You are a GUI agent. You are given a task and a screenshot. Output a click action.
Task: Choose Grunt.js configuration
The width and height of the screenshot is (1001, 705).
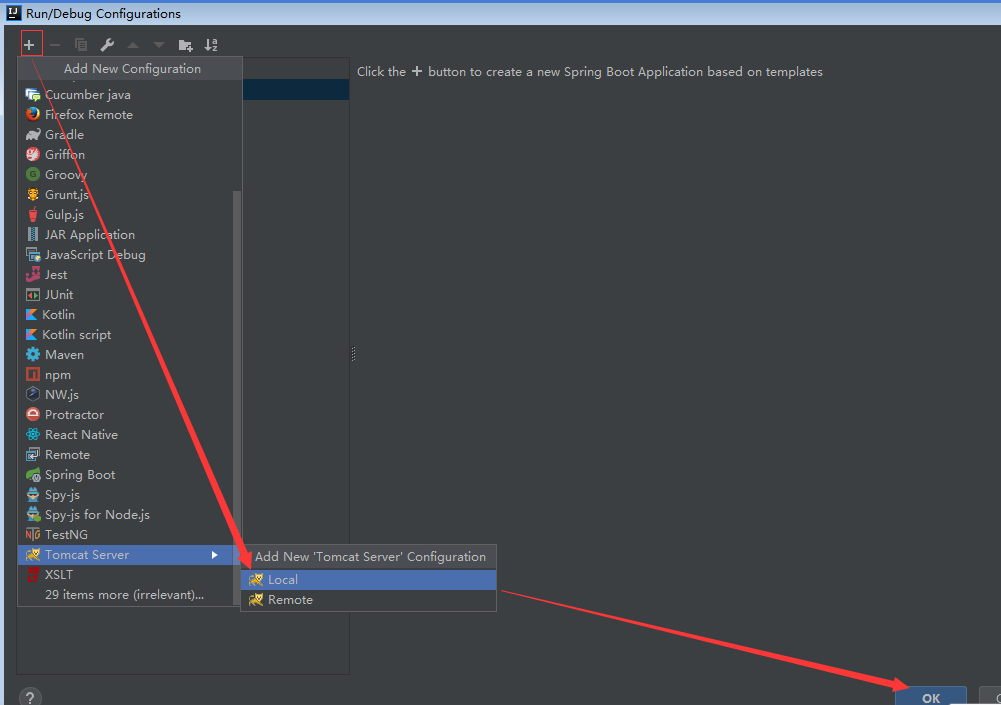126,194
